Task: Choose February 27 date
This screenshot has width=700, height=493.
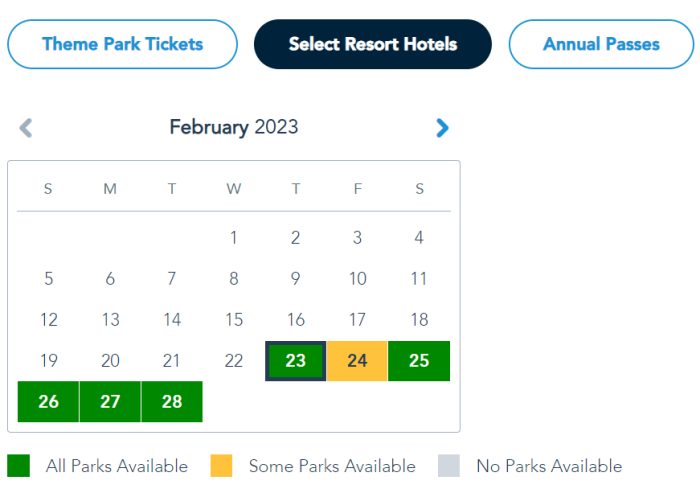Action: tap(110, 402)
